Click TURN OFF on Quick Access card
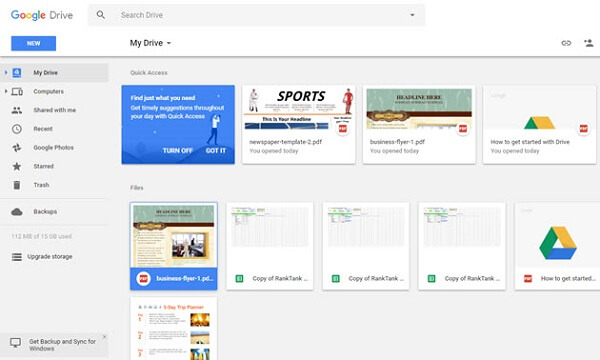Image resolution: width=600 pixels, height=360 pixels. (x=178, y=151)
